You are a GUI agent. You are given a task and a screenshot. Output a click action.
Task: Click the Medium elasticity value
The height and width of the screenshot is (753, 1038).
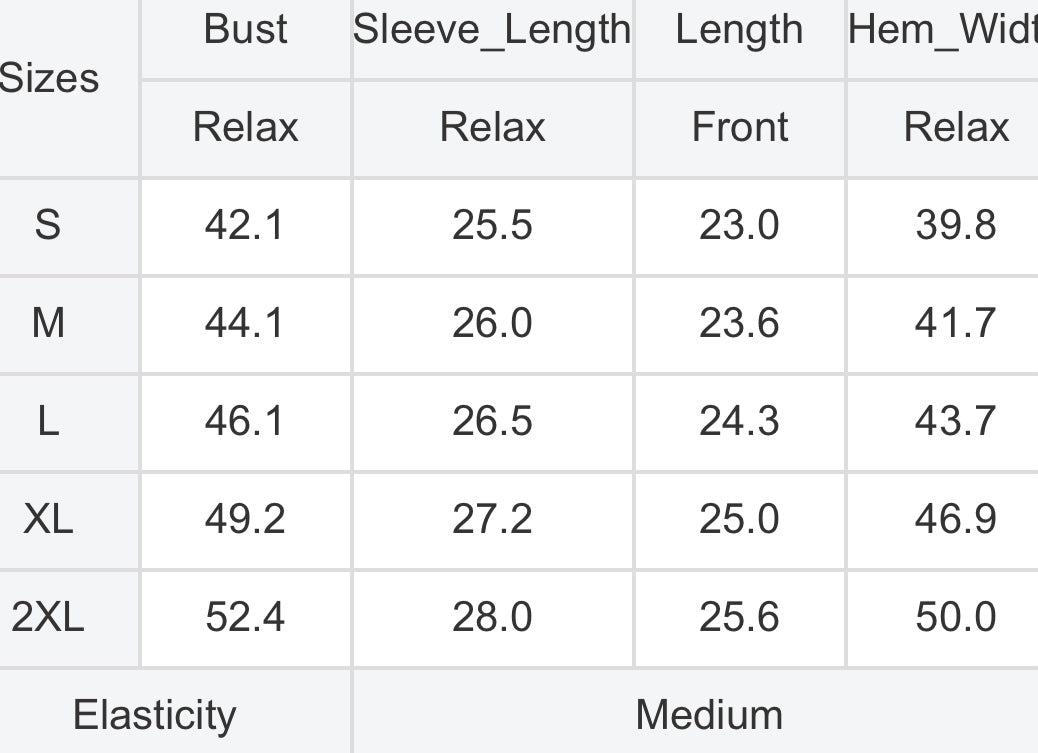[x=709, y=715]
